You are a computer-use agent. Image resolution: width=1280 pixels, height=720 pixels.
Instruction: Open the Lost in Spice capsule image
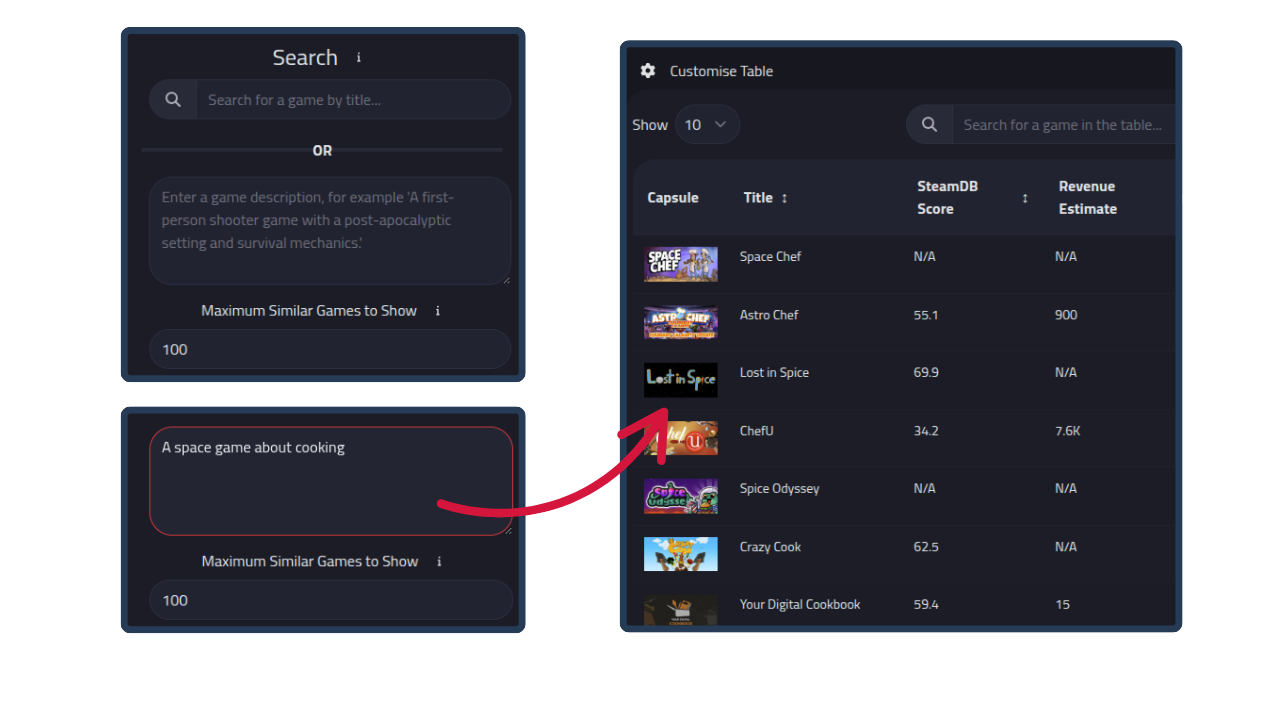680,380
